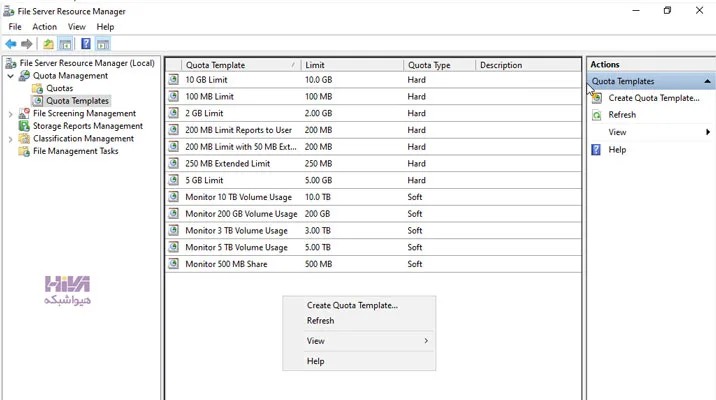Click the Monitor 3 TB Volume Usage icon
716x400 pixels.
click(174, 230)
